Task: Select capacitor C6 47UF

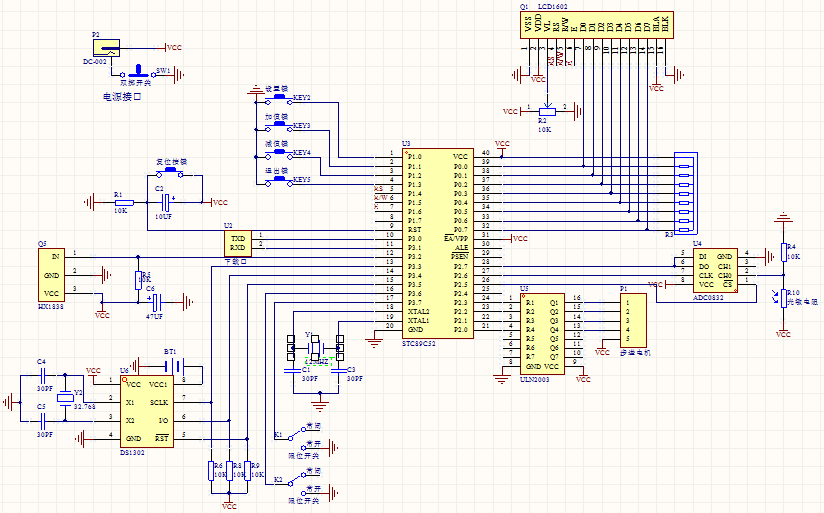Action: [156, 302]
